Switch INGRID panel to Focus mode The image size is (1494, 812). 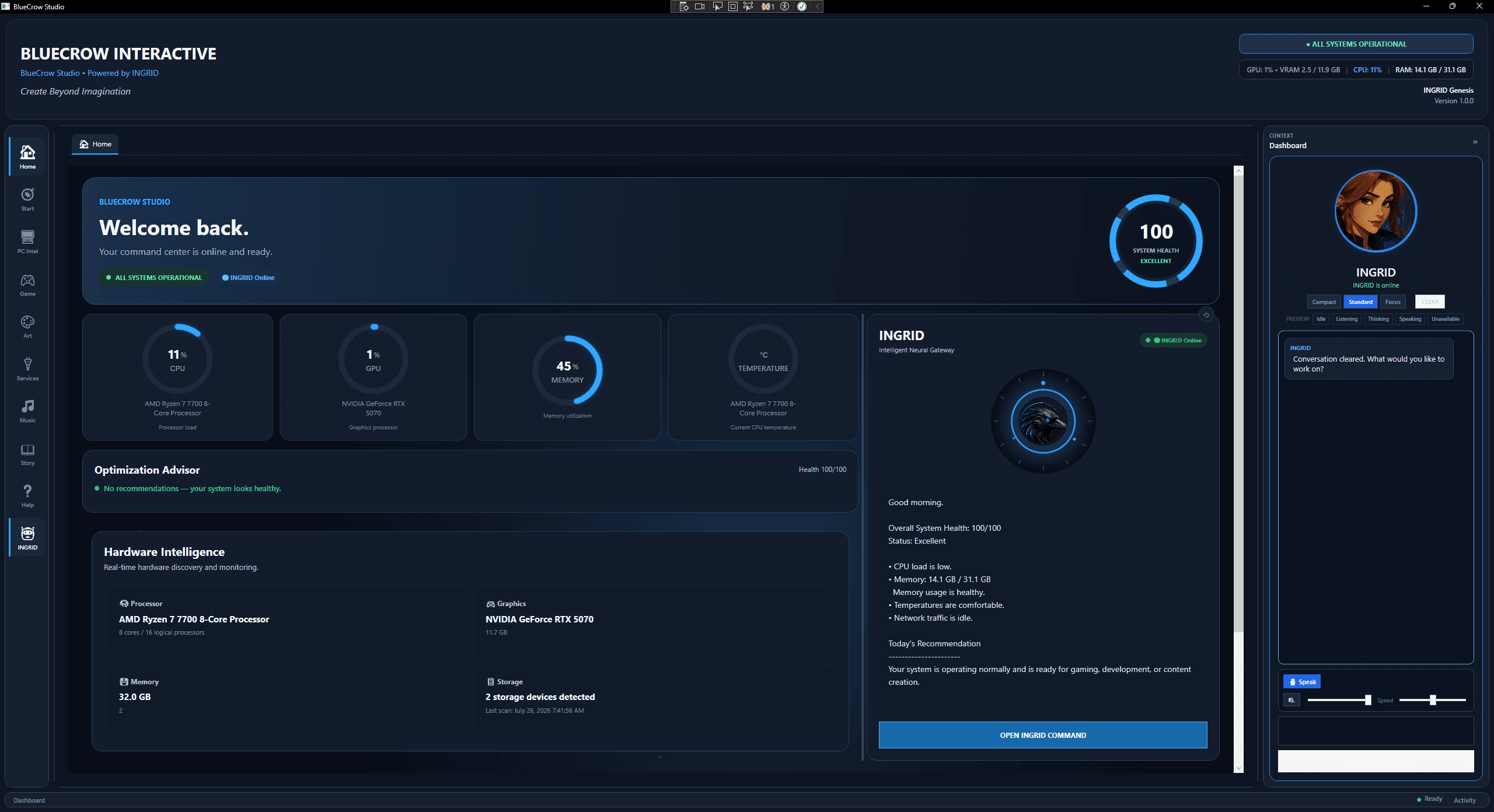point(1393,302)
